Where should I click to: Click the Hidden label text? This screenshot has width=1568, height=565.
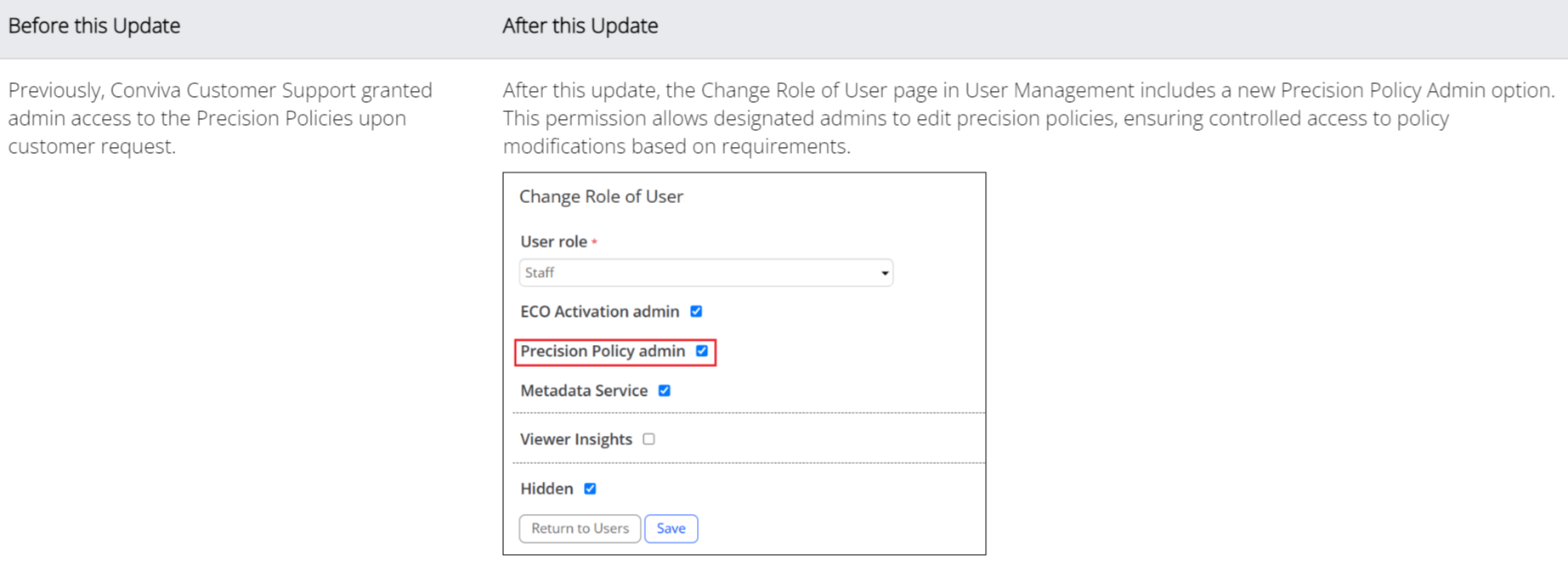(x=546, y=489)
